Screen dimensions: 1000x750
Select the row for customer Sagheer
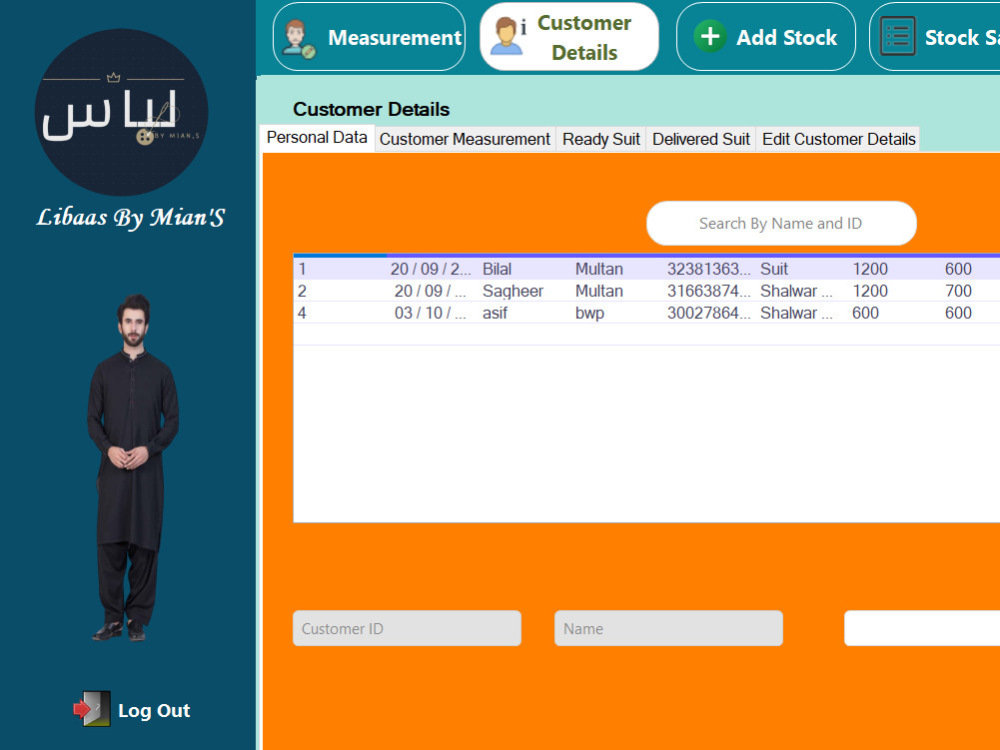tap(647, 291)
